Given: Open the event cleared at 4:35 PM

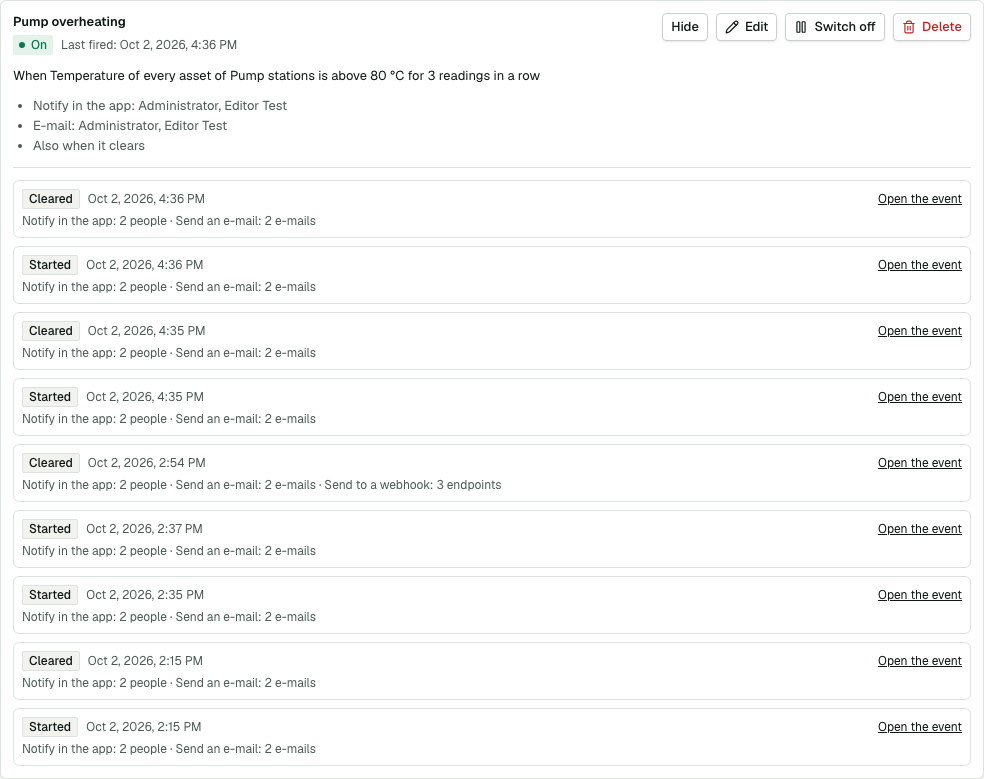Looking at the screenshot, I should point(919,331).
